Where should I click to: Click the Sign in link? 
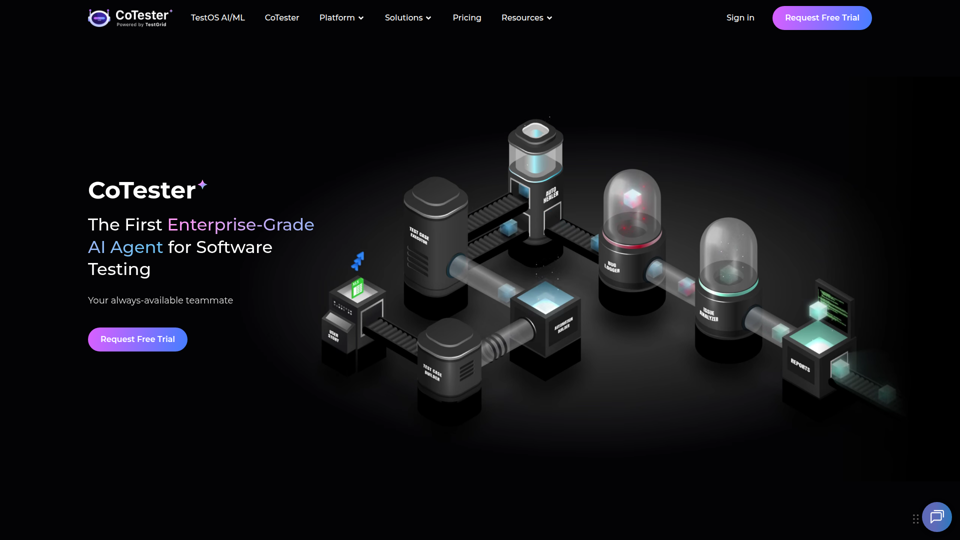[740, 18]
